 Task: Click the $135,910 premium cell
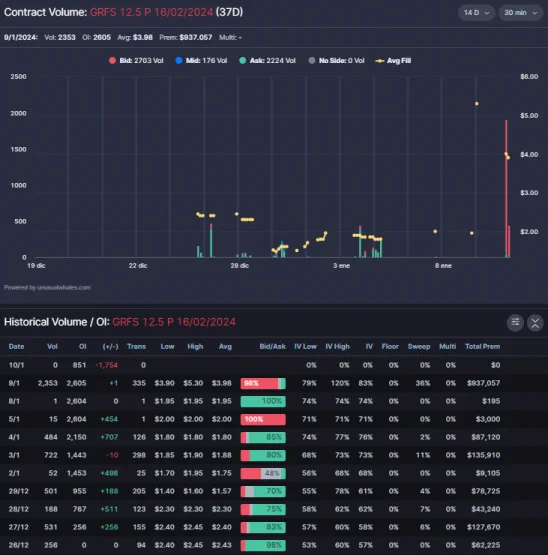(483, 455)
